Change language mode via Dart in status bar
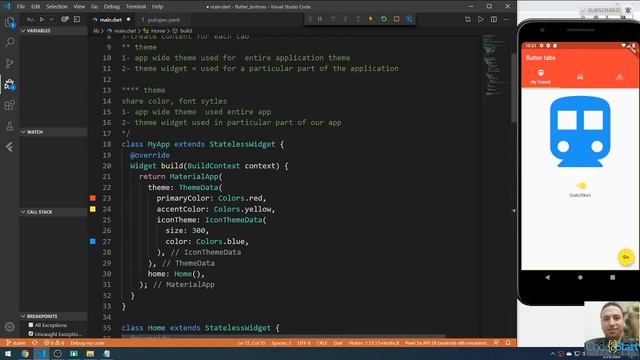Screen dimensions: 640x360 pyautogui.click(x=338, y=343)
